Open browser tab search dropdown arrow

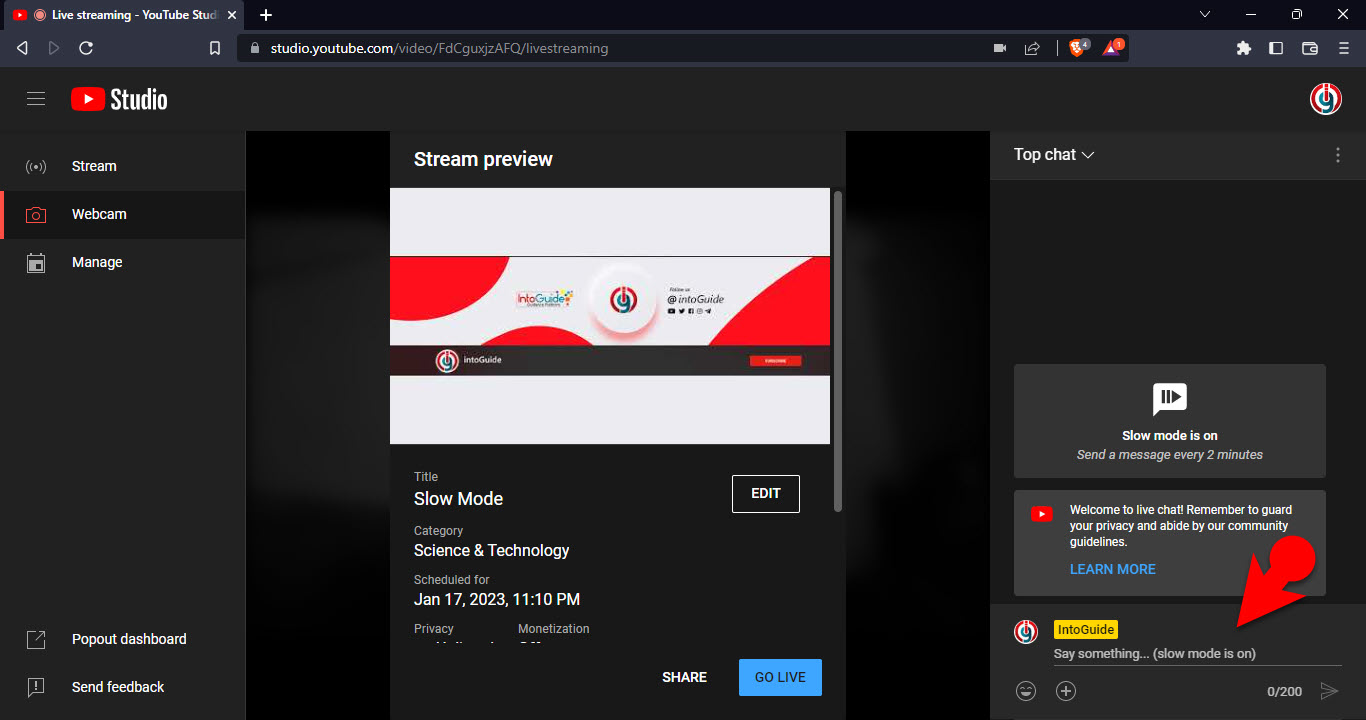(x=1205, y=15)
